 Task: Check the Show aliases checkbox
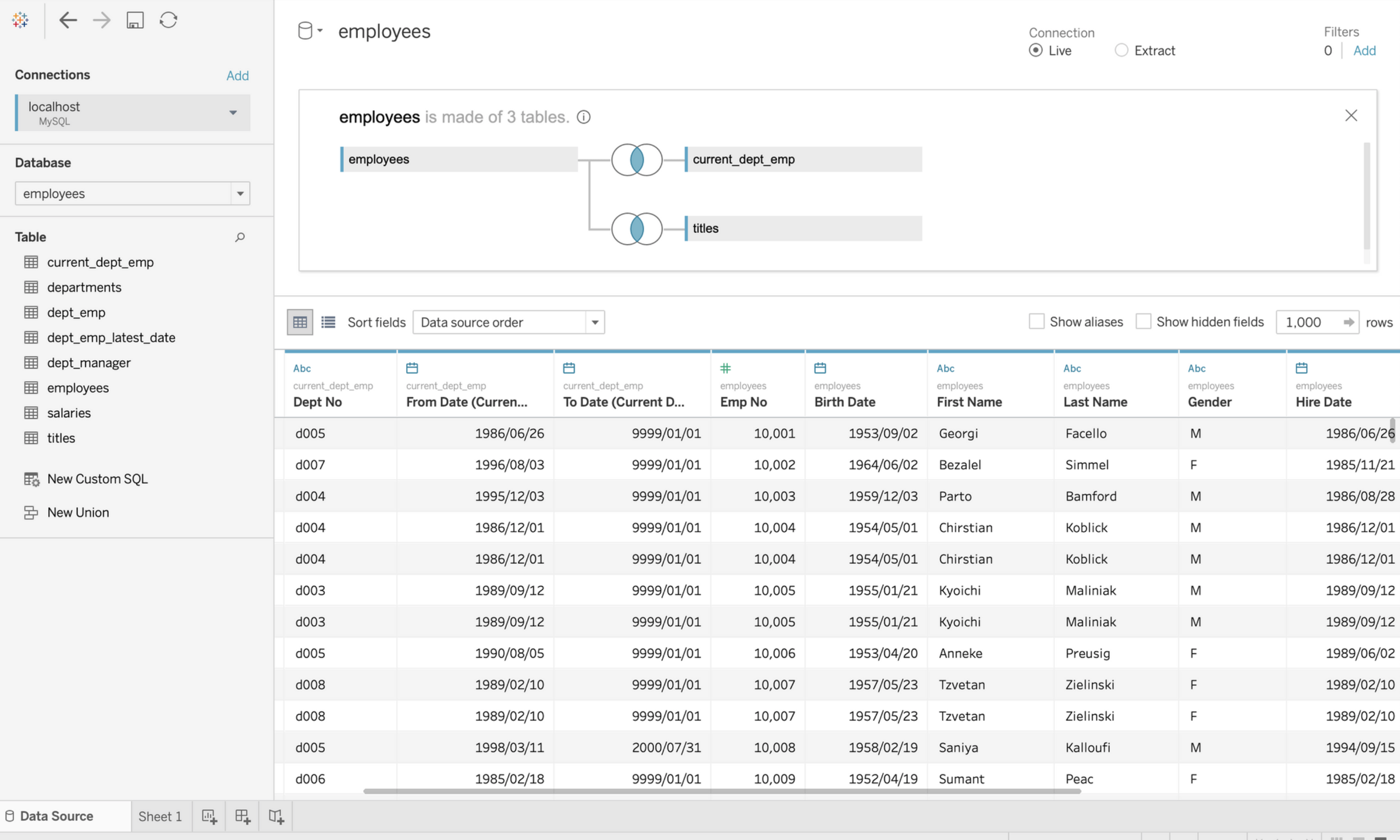pyautogui.click(x=1036, y=321)
